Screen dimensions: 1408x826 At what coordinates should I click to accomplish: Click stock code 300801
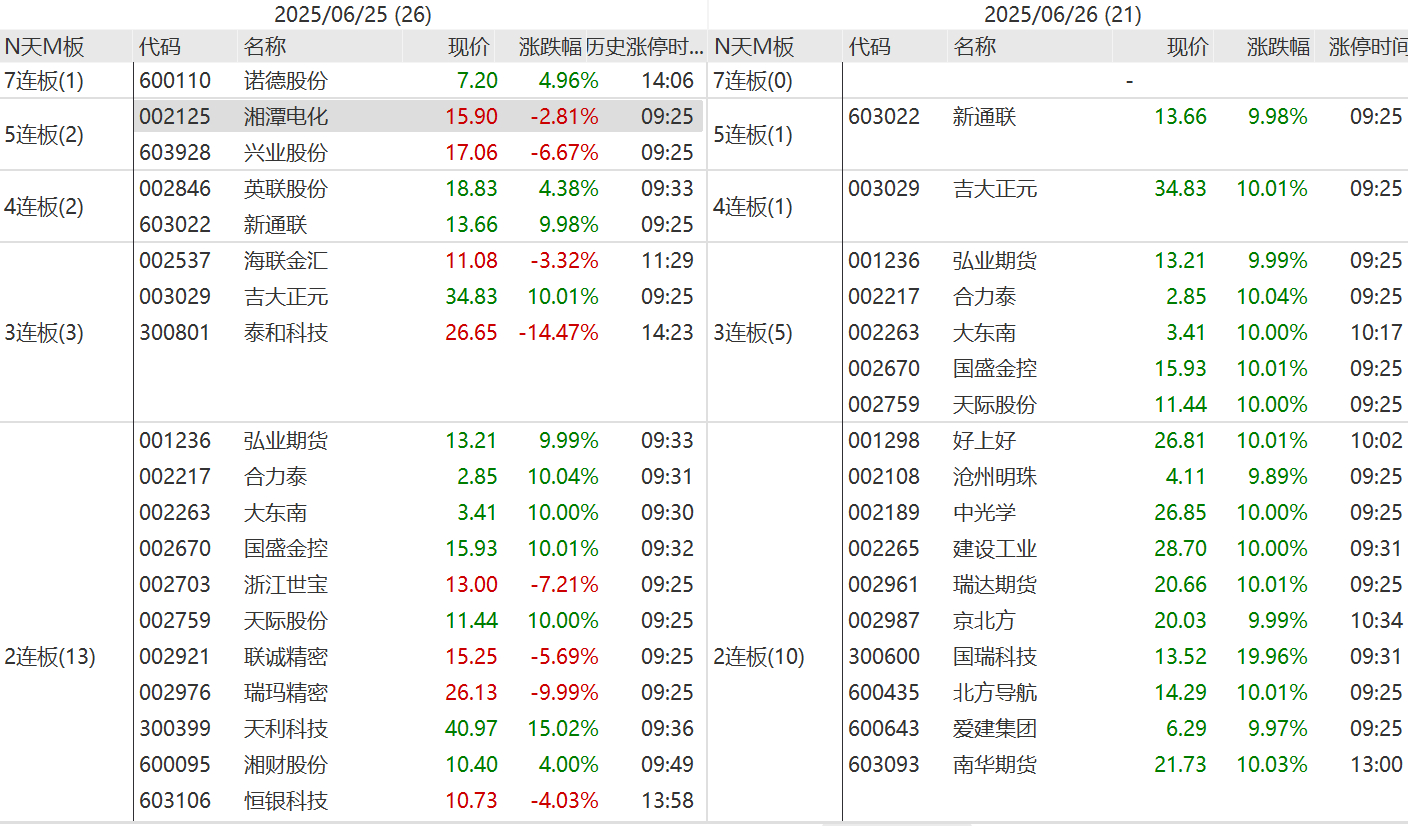pos(175,333)
